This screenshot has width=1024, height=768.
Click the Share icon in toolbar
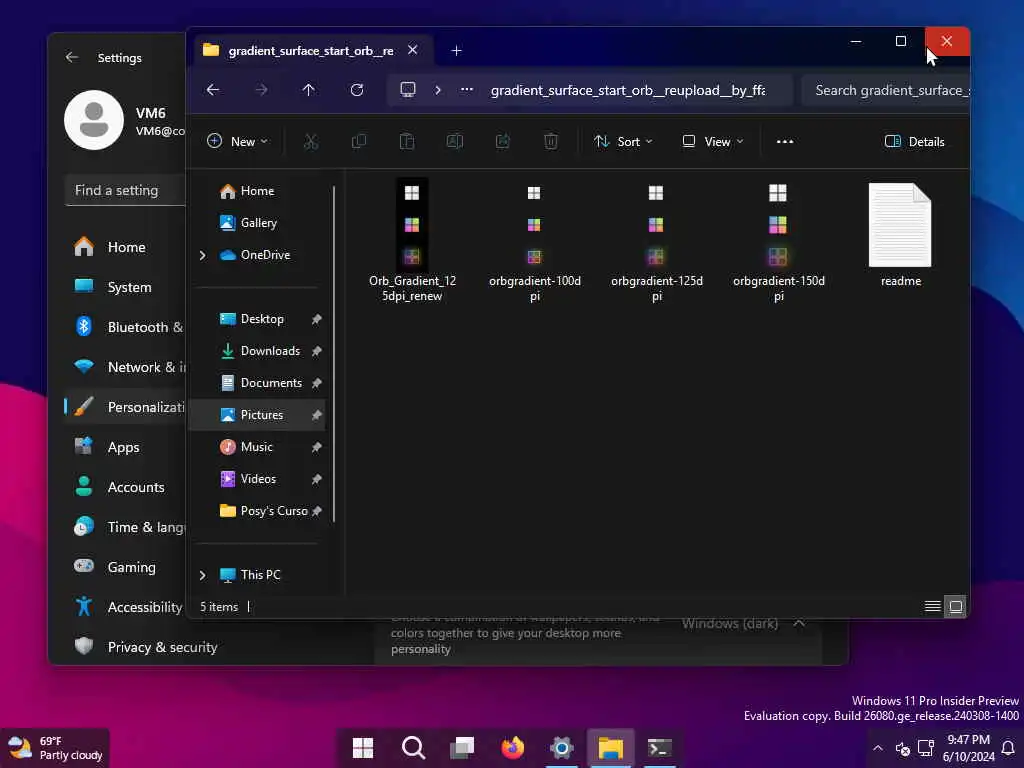click(502, 141)
